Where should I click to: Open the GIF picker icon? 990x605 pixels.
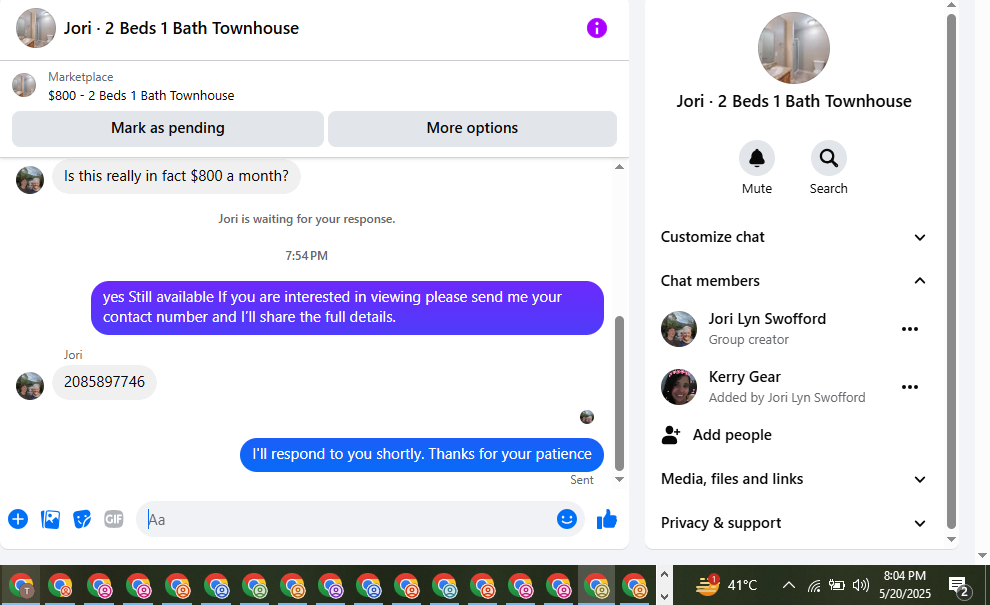114,519
